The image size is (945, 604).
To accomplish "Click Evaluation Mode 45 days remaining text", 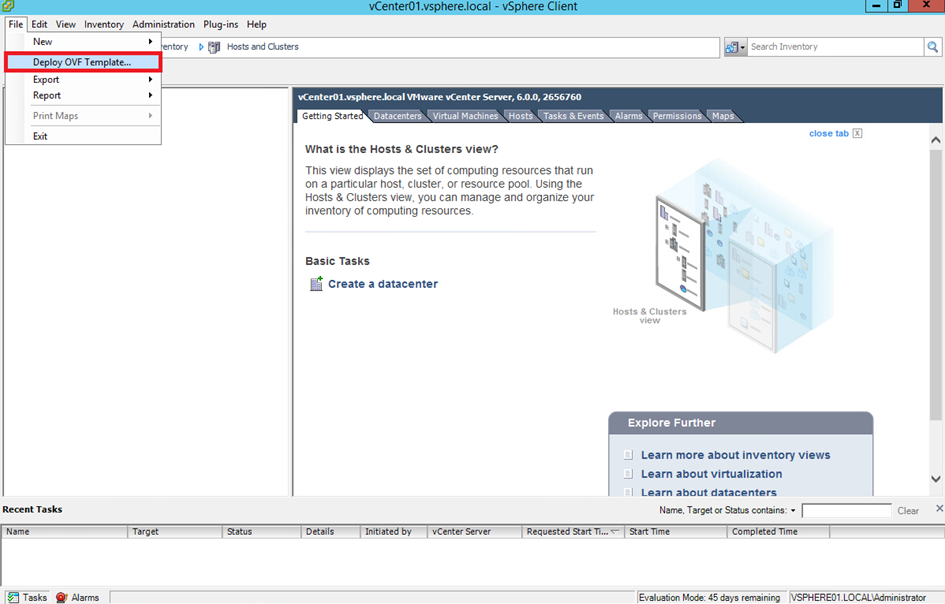I will (x=709, y=597).
